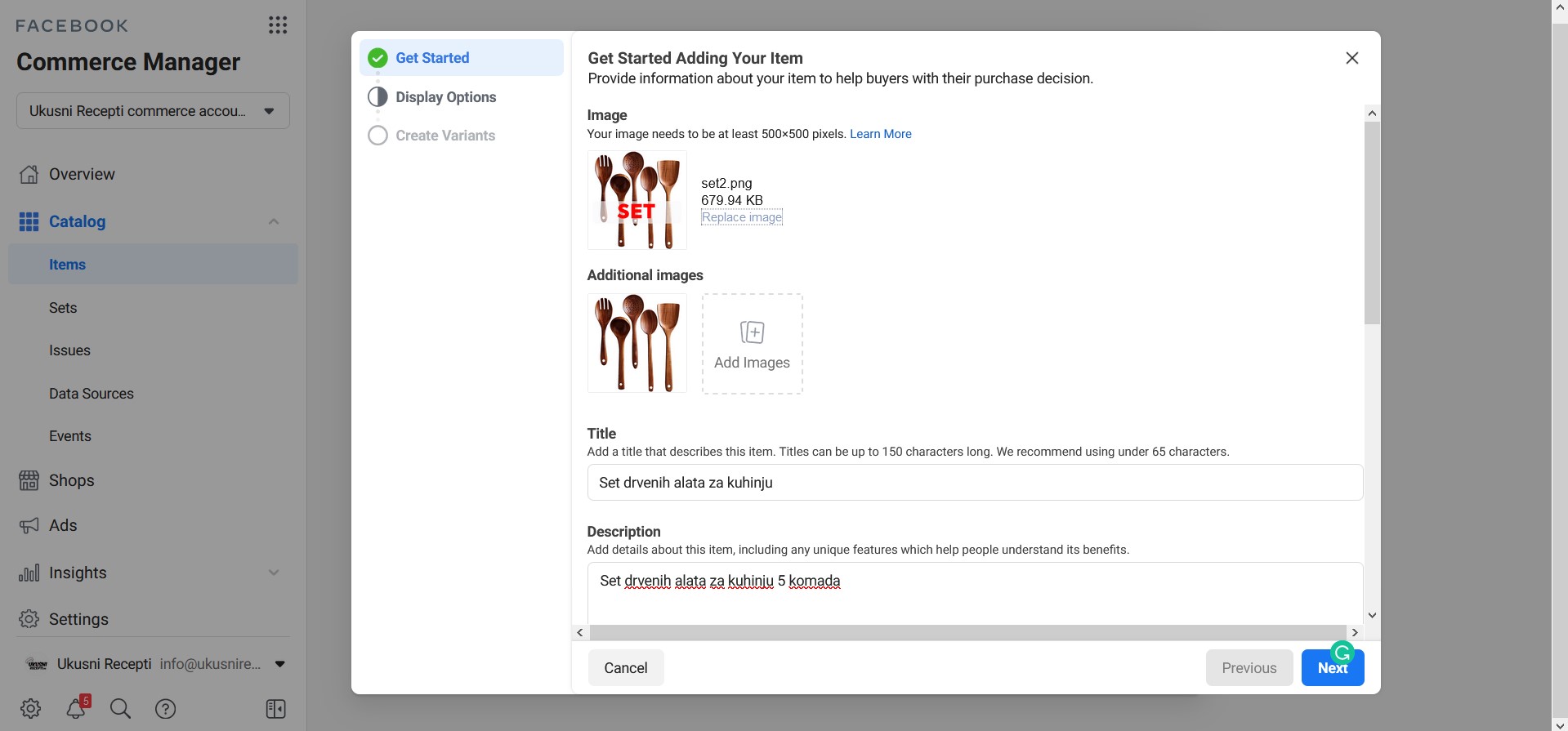1568x731 pixels.
Task: Click the bottom gear settings icon
Action: pyautogui.click(x=31, y=708)
